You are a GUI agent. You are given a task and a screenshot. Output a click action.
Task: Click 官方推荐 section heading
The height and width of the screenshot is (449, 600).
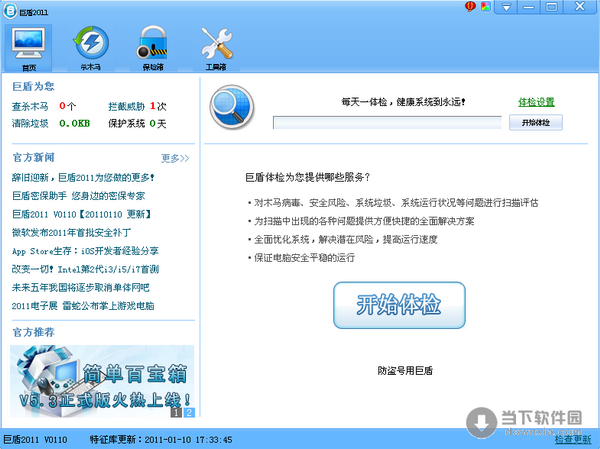click(x=34, y=332)
